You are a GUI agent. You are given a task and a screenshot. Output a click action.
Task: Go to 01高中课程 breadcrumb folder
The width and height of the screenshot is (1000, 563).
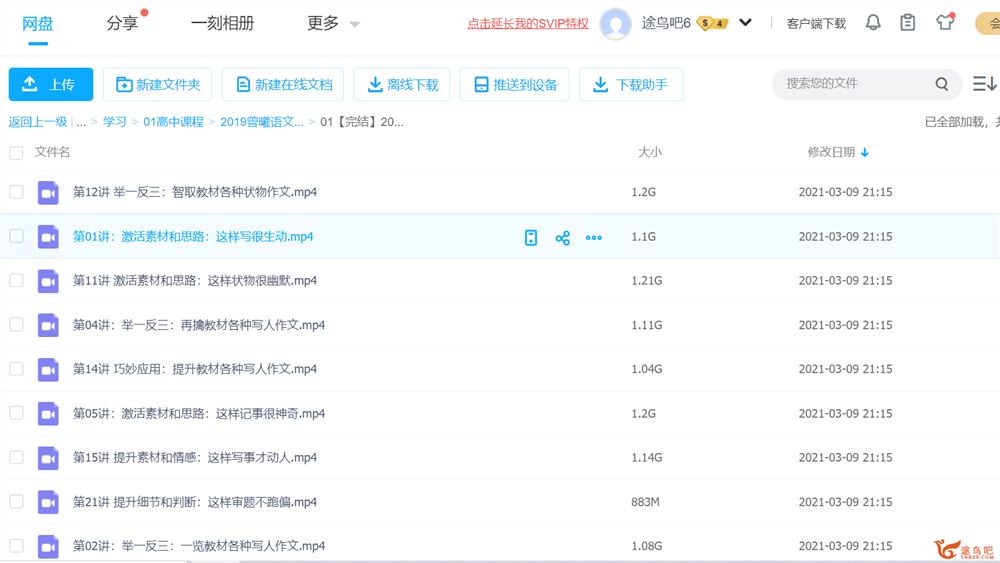[x=173, y=122]
